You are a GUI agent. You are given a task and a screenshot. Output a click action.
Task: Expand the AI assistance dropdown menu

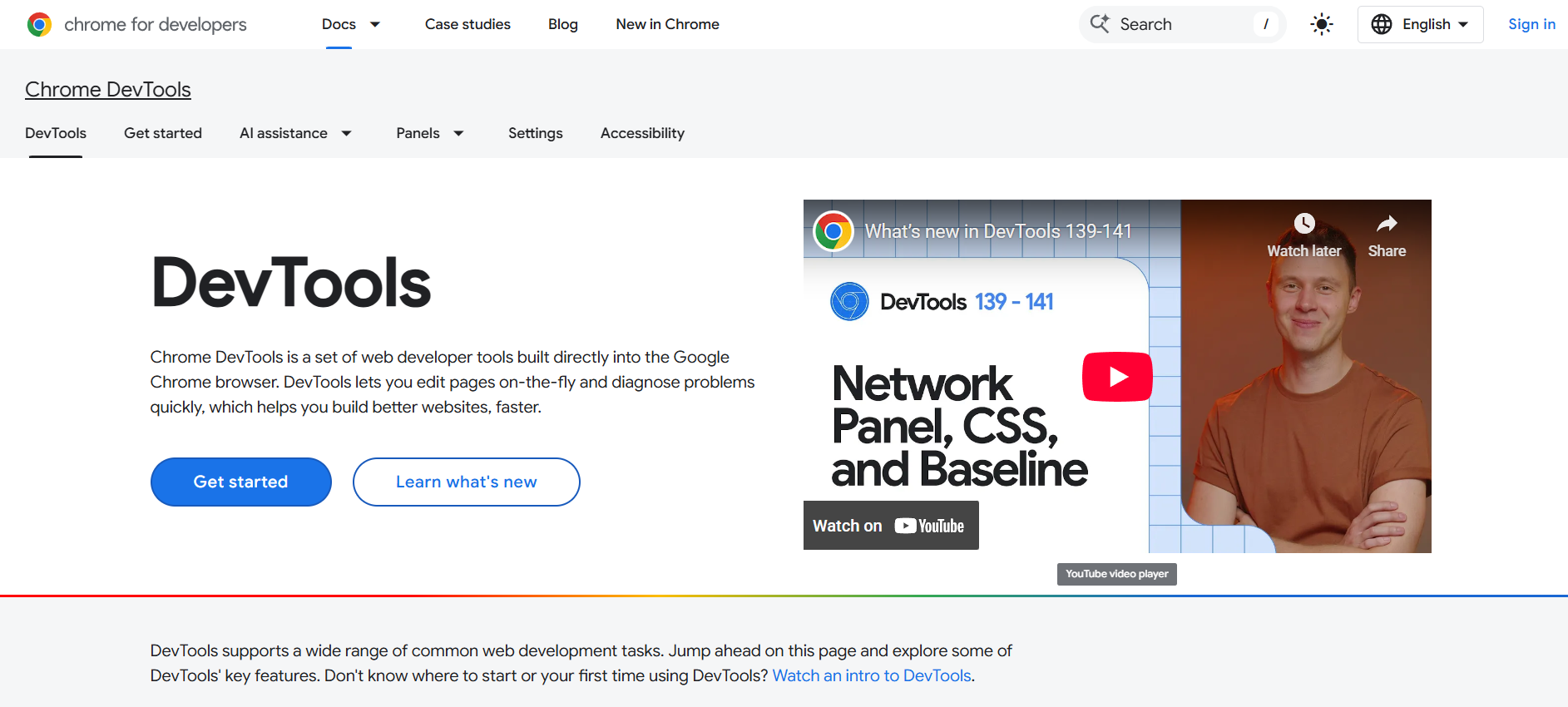point(347,134)
